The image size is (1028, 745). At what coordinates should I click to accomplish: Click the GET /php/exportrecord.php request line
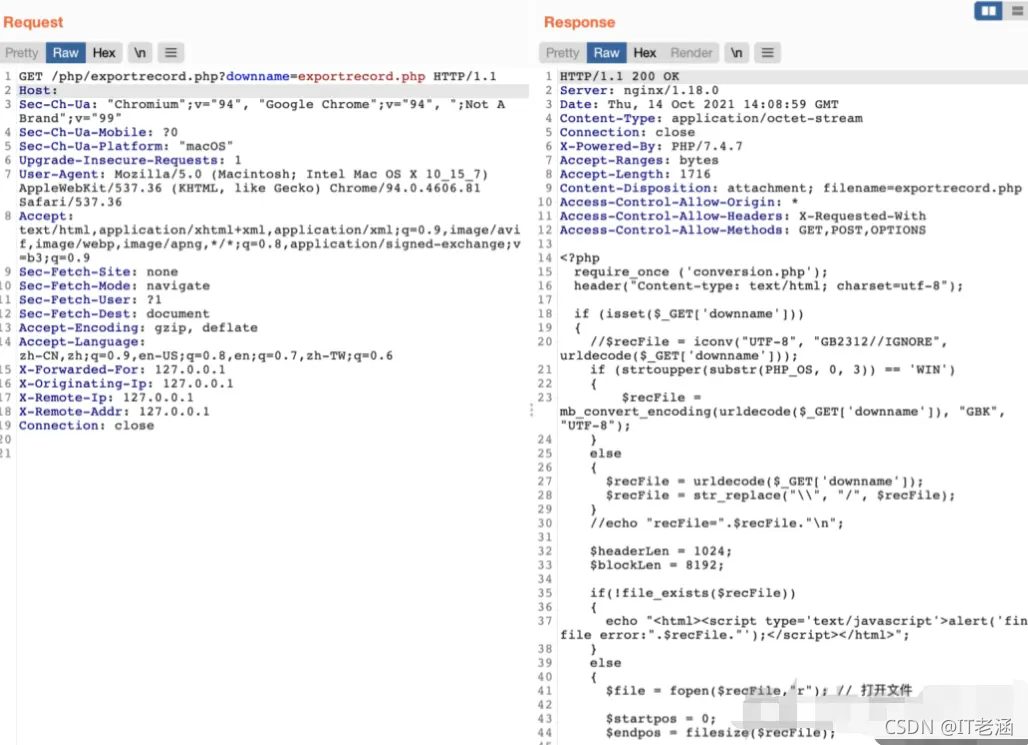point(258,76)
